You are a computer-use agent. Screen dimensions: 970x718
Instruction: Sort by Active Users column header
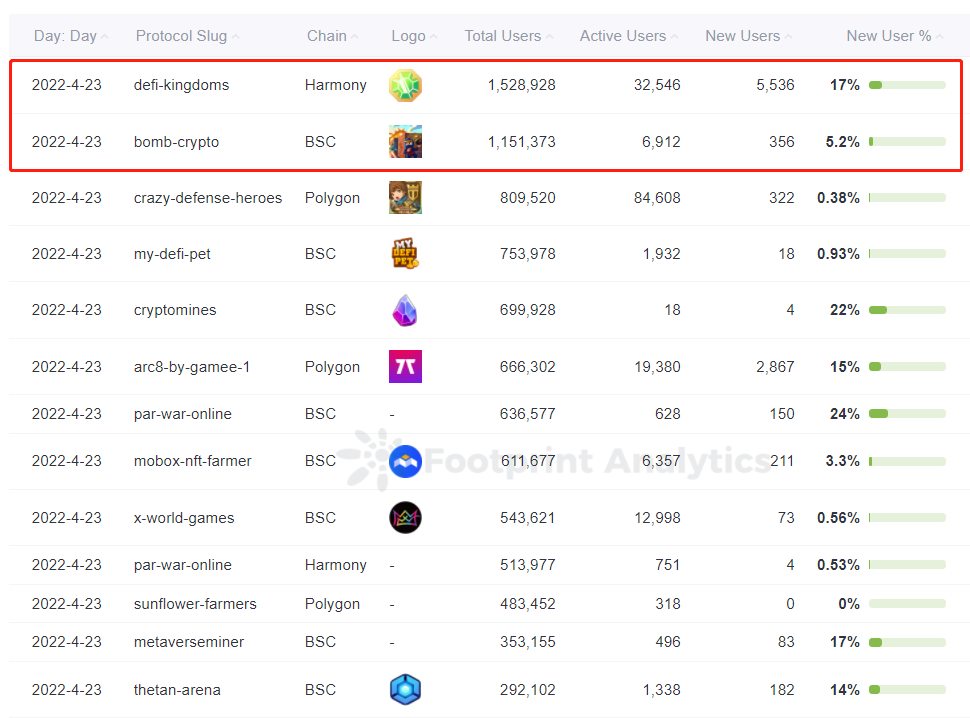click(x=622, y=36)
